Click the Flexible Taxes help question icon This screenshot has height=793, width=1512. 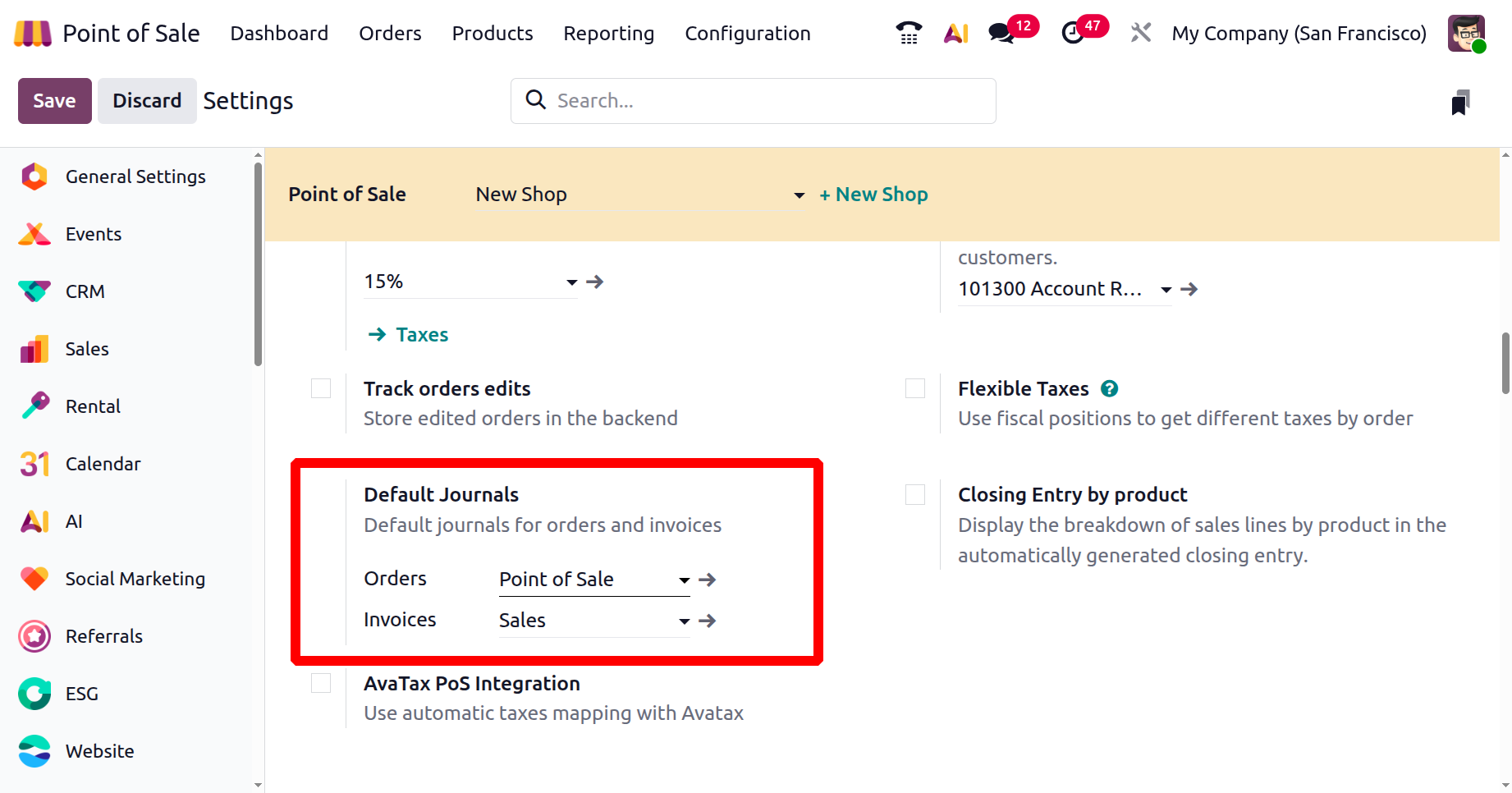(1109, 388)
